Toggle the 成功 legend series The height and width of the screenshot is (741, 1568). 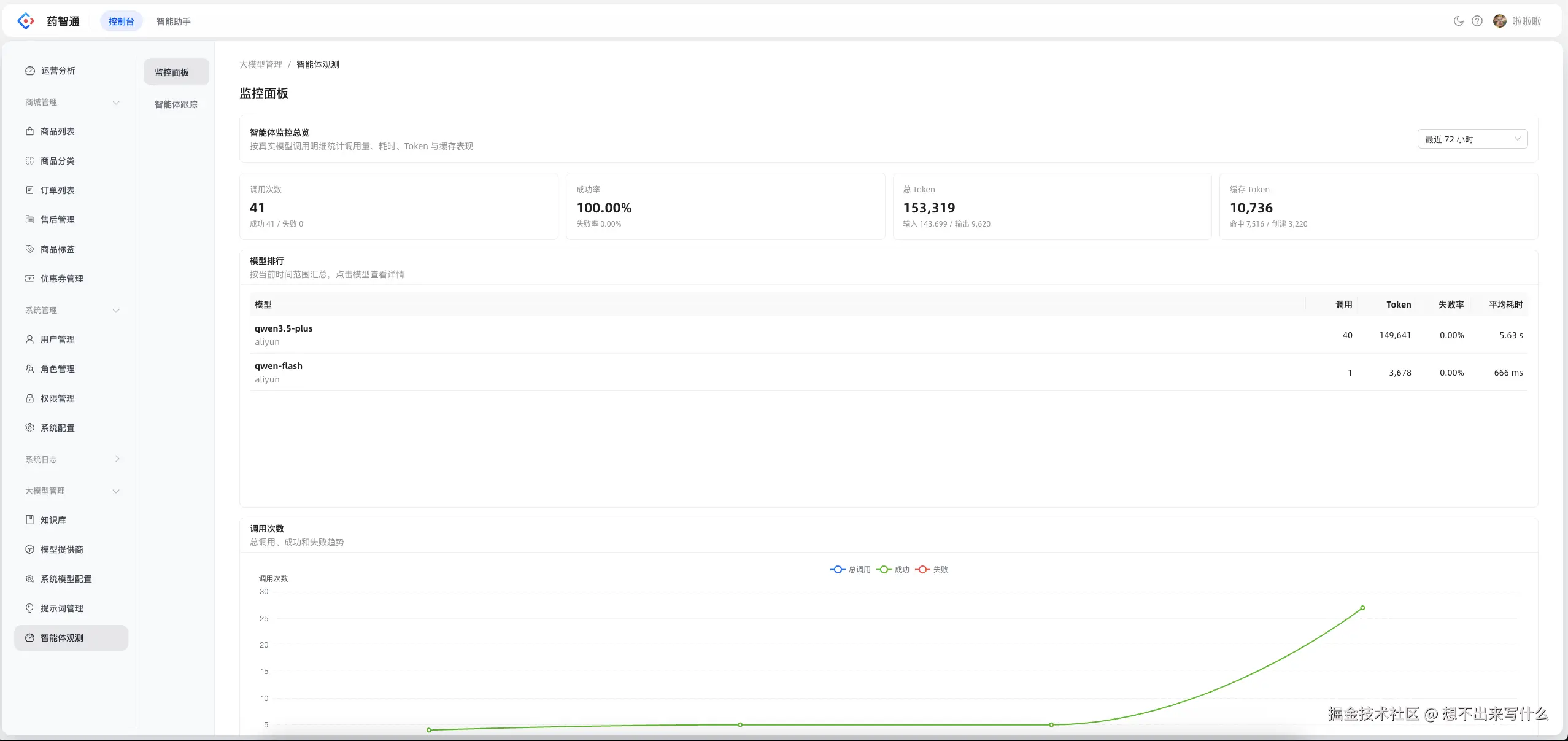tap(893, 570)
